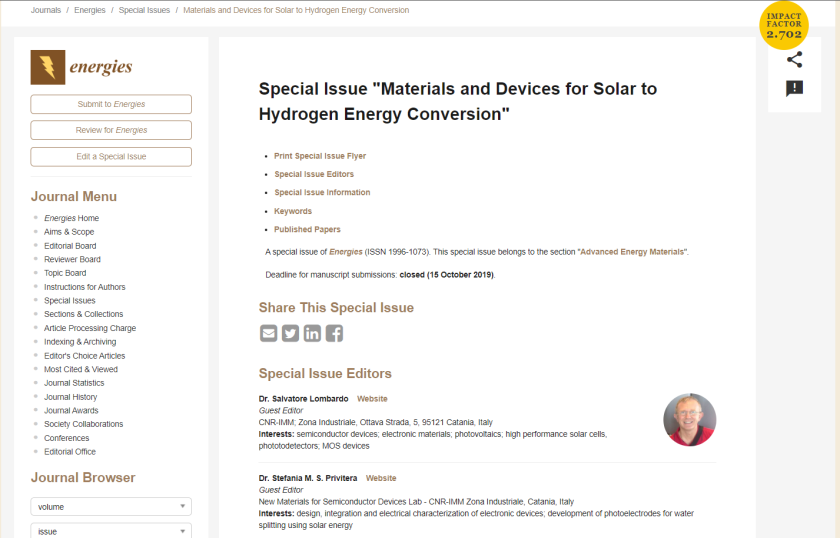Open the issue dropdown
This screenshot has height=538, width=840.
(x=111, y=531)
